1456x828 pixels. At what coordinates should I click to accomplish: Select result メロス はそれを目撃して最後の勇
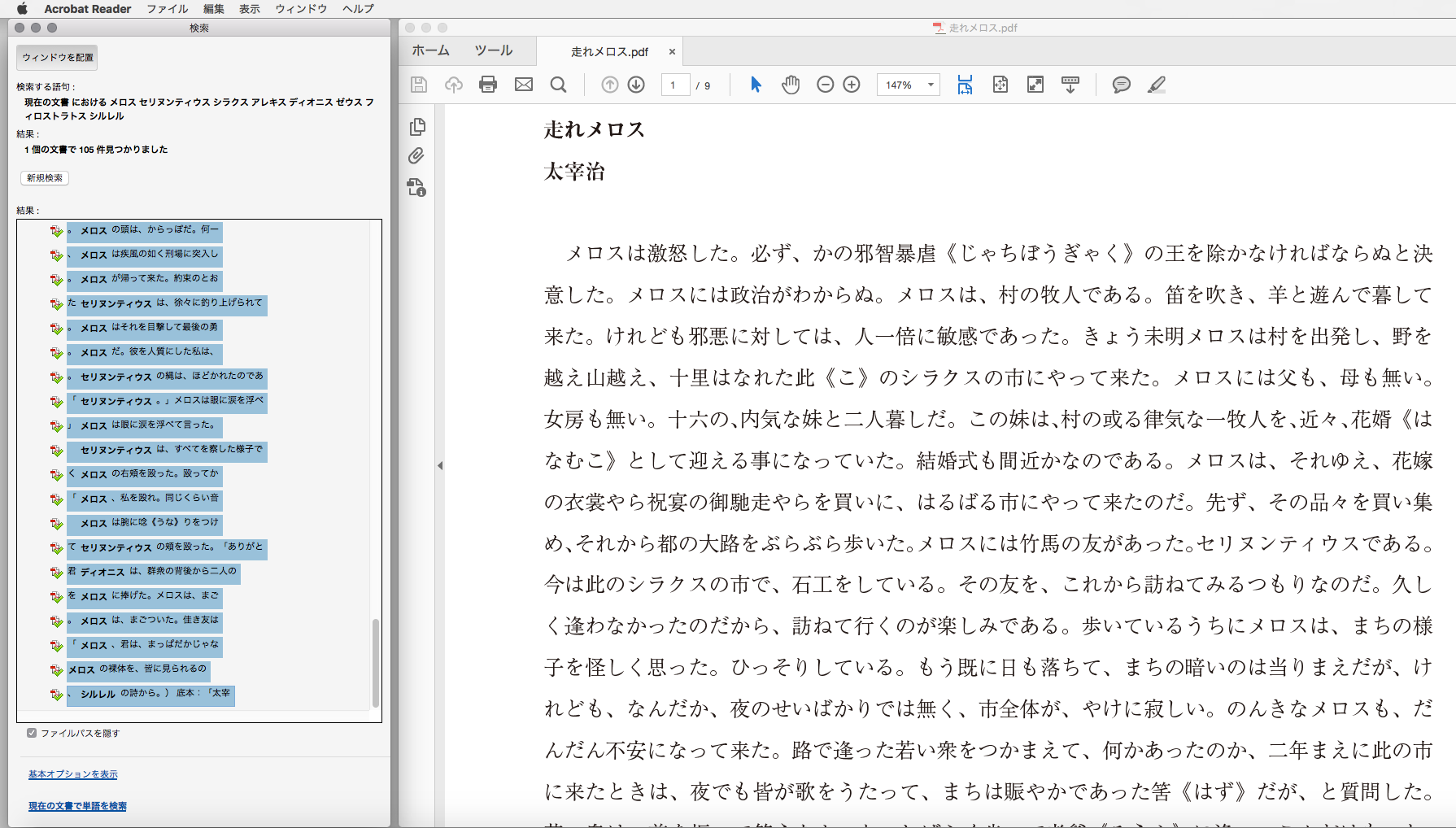[x=144, y=329]
